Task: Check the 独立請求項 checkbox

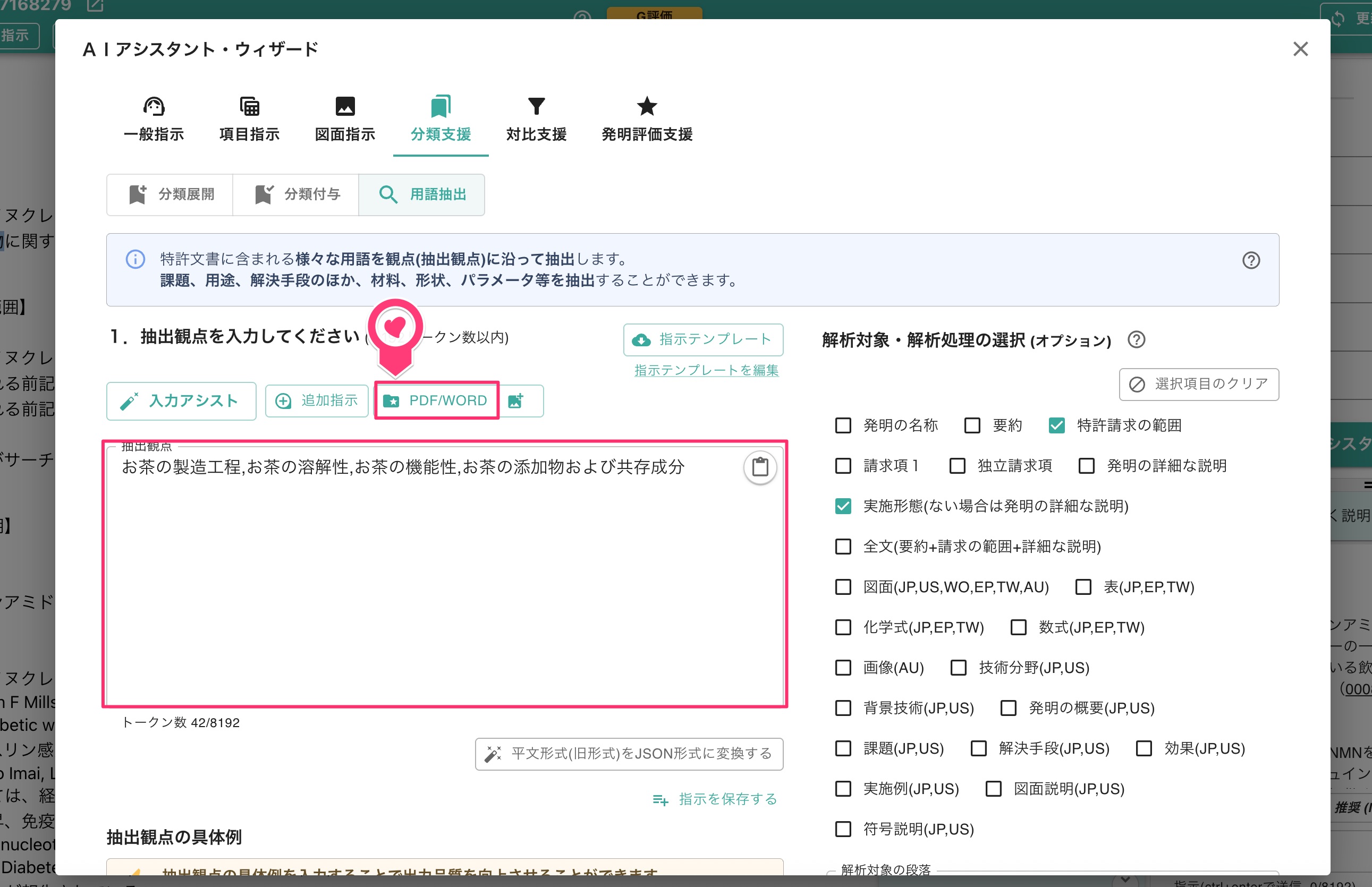Action: [957, 465]
